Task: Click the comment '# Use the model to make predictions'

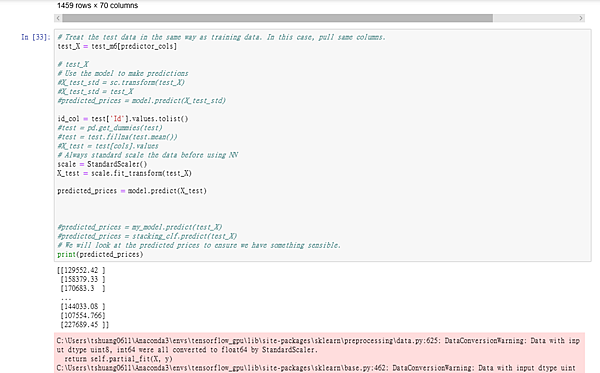Action: [x=123, y=73]
